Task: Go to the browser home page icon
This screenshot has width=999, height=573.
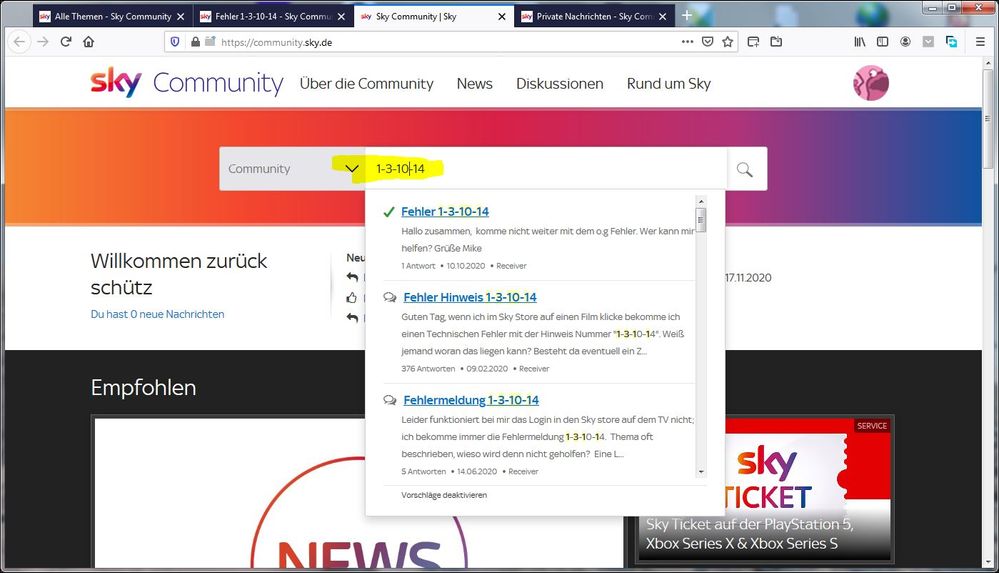Action: click(89, 42)
